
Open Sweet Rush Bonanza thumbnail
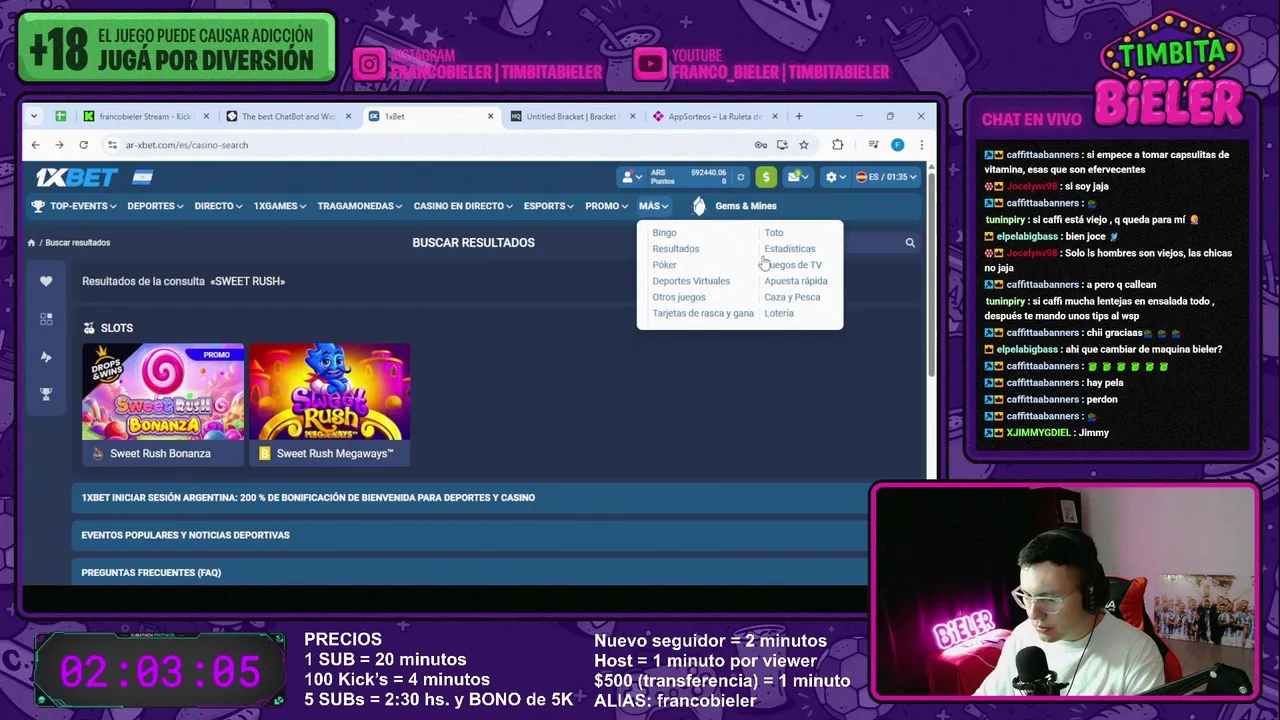[x=163, y=392]
